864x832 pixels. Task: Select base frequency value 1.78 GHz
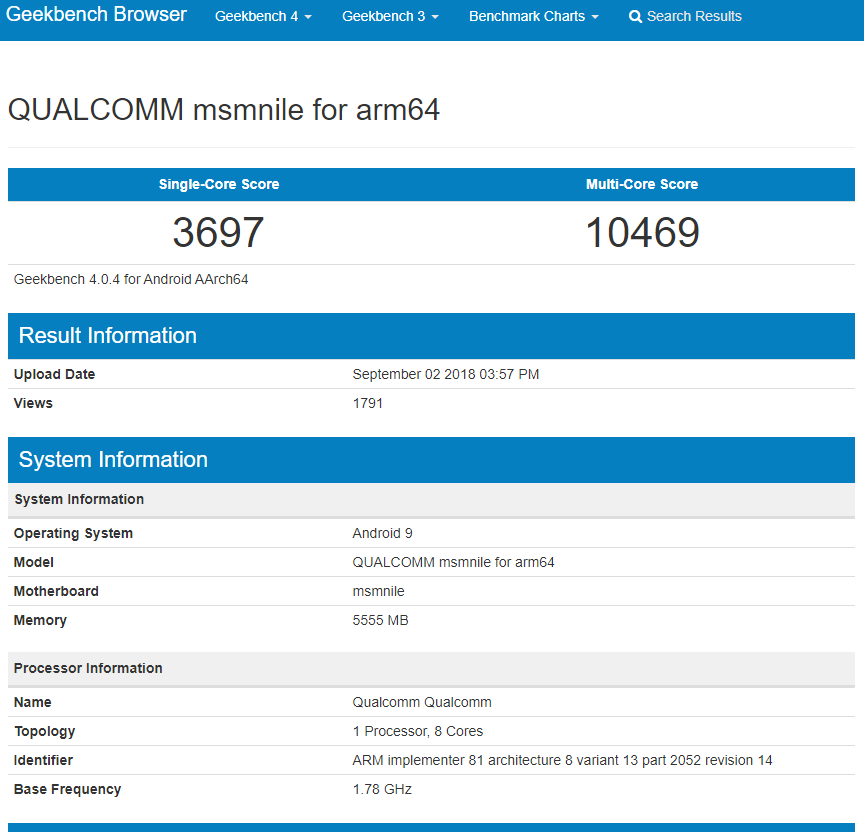[x=382, y=790]
